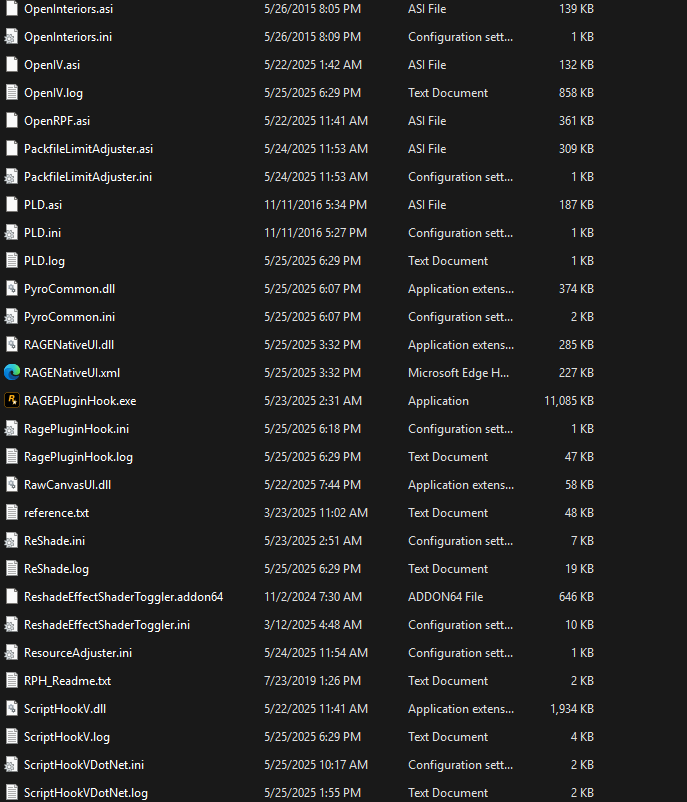This screenshot has height=802, width=687.
Task: Click the OpenIV.asi file icon
Action: tap(11, 65)
